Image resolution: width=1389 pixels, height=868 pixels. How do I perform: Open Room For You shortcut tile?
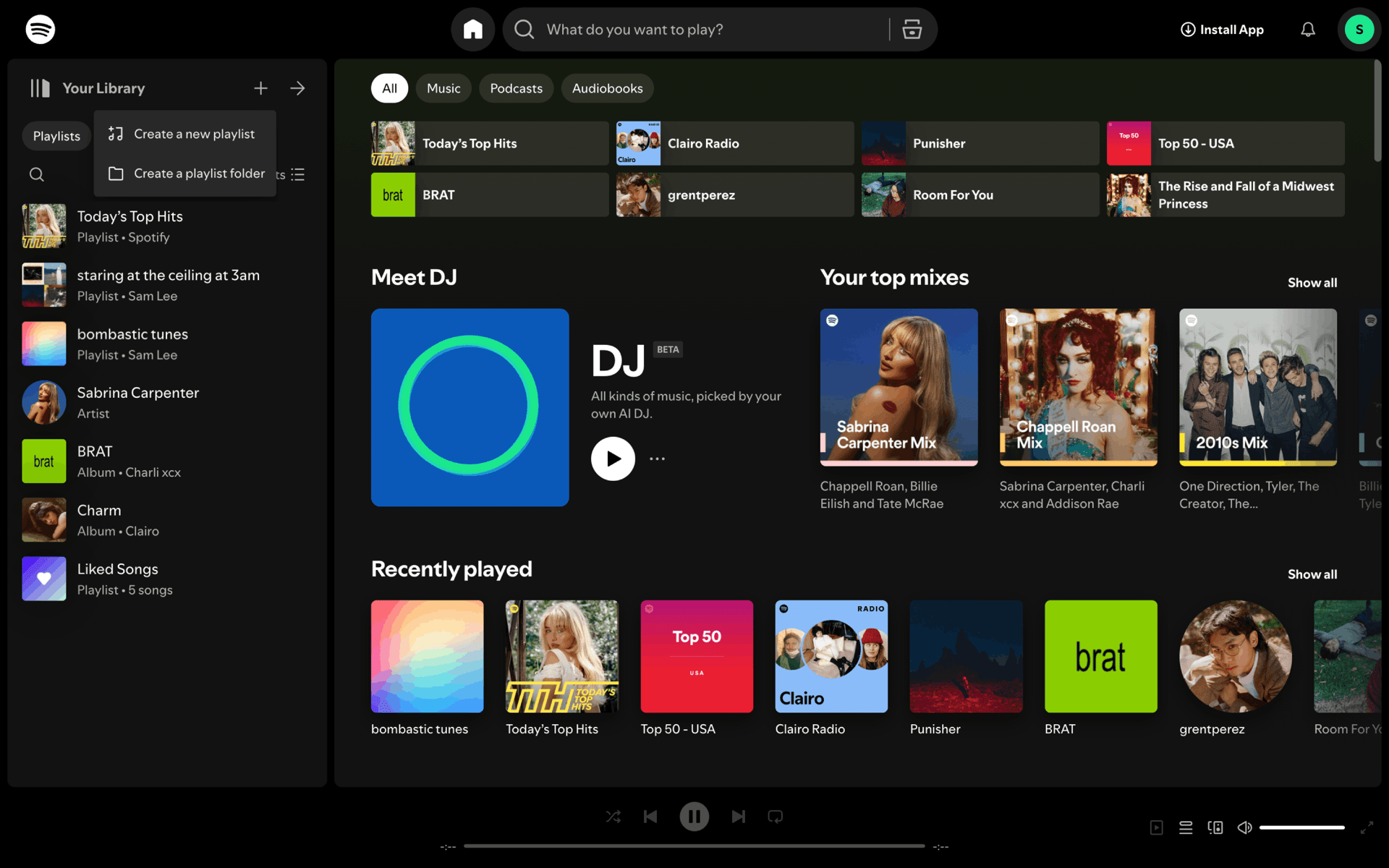980,195
